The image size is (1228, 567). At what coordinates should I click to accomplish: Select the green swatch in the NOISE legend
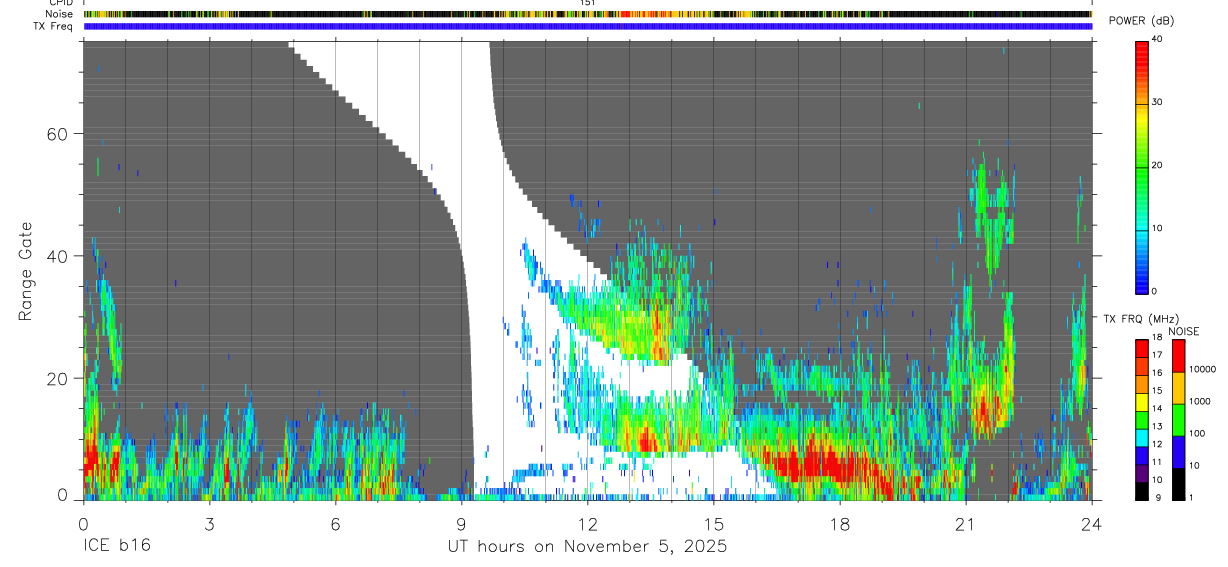pos(1178,420)
